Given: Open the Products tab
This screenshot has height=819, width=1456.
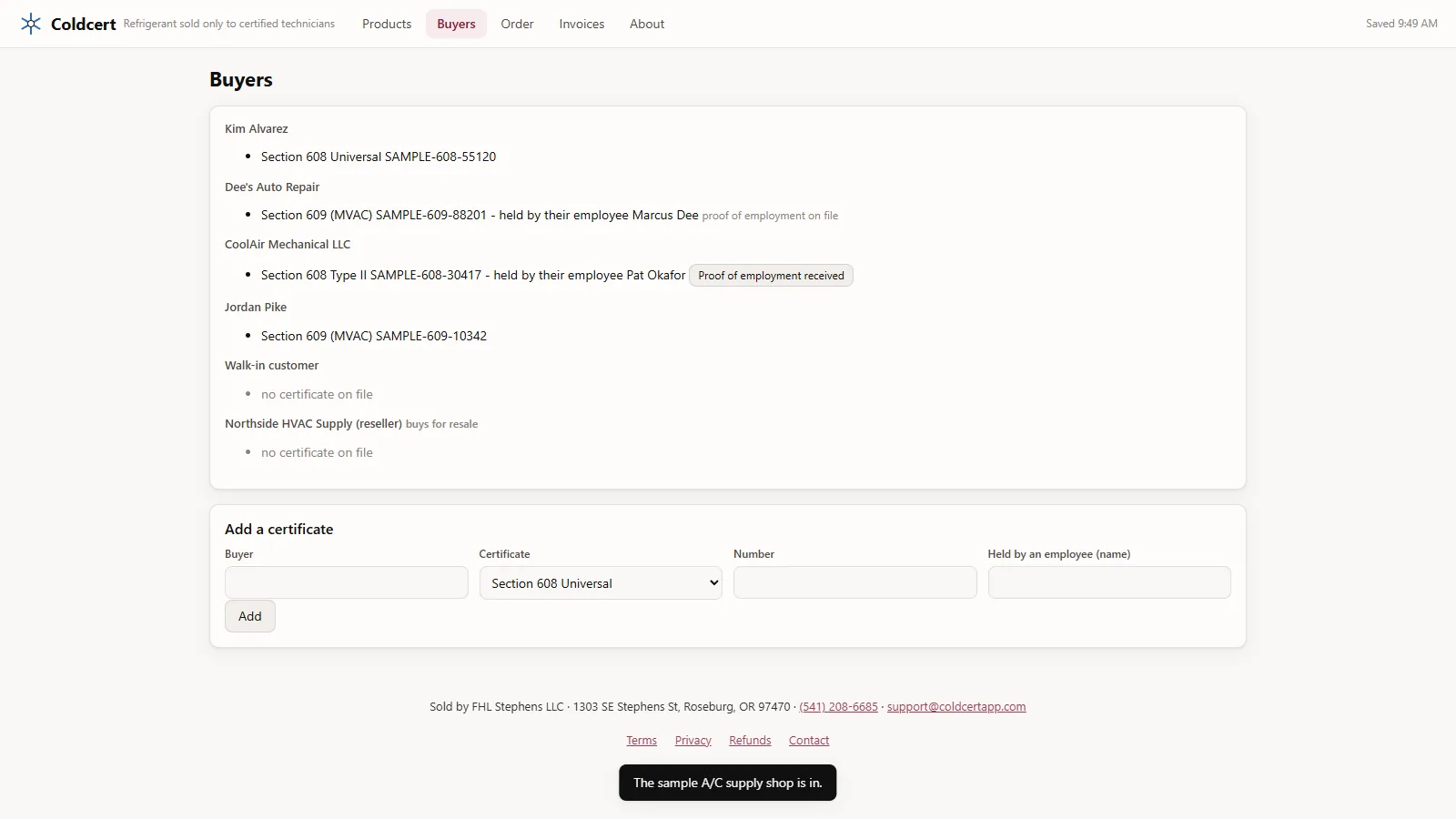Looking at the screenshot, I should 387,24.
